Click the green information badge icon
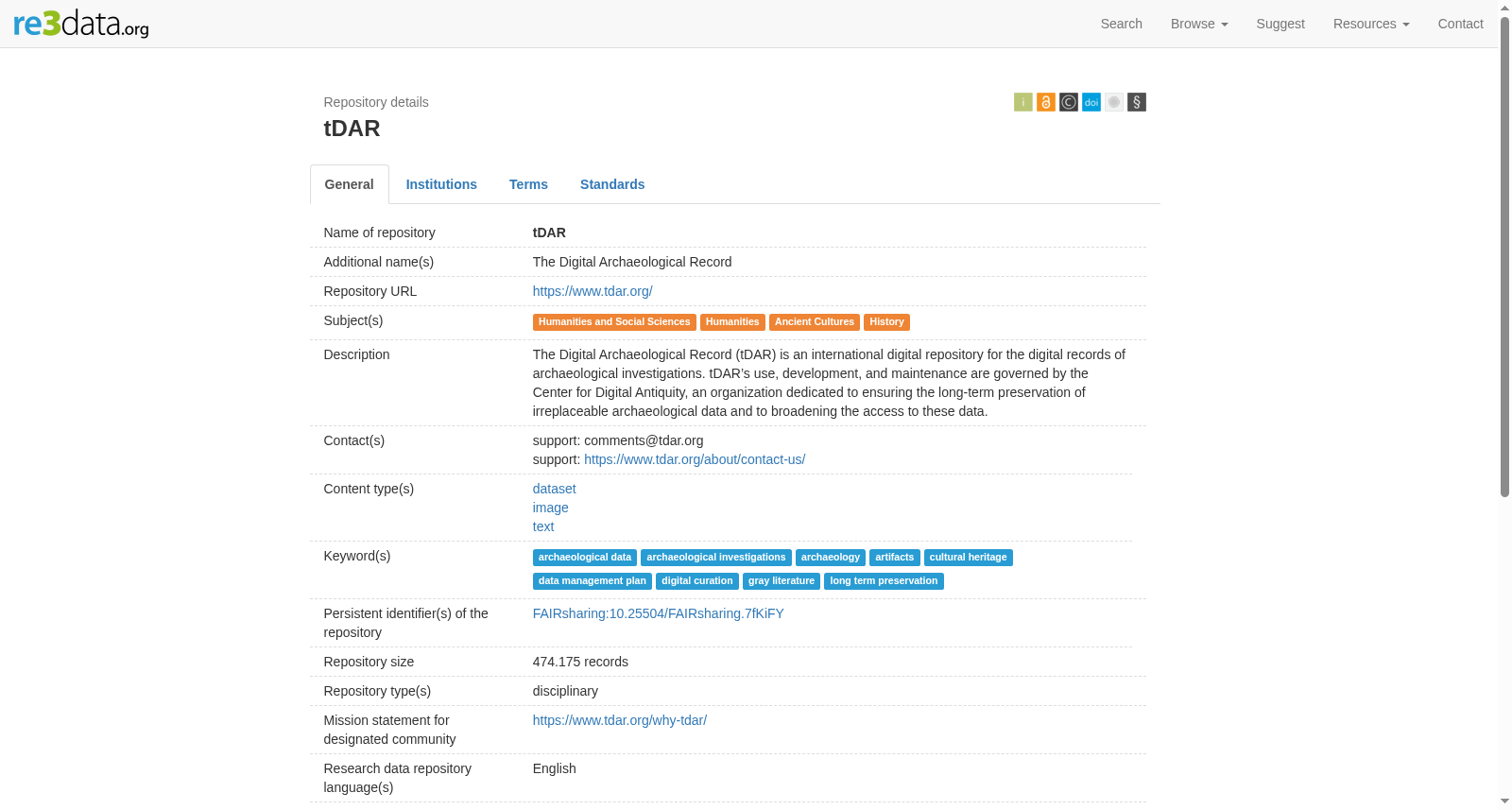 pyautogui.click(x=1022, y=102)
